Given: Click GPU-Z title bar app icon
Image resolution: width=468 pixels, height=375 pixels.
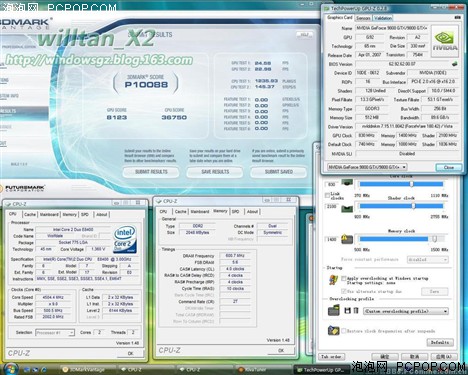Looking at the screenshot, I should tap(327, 9).
